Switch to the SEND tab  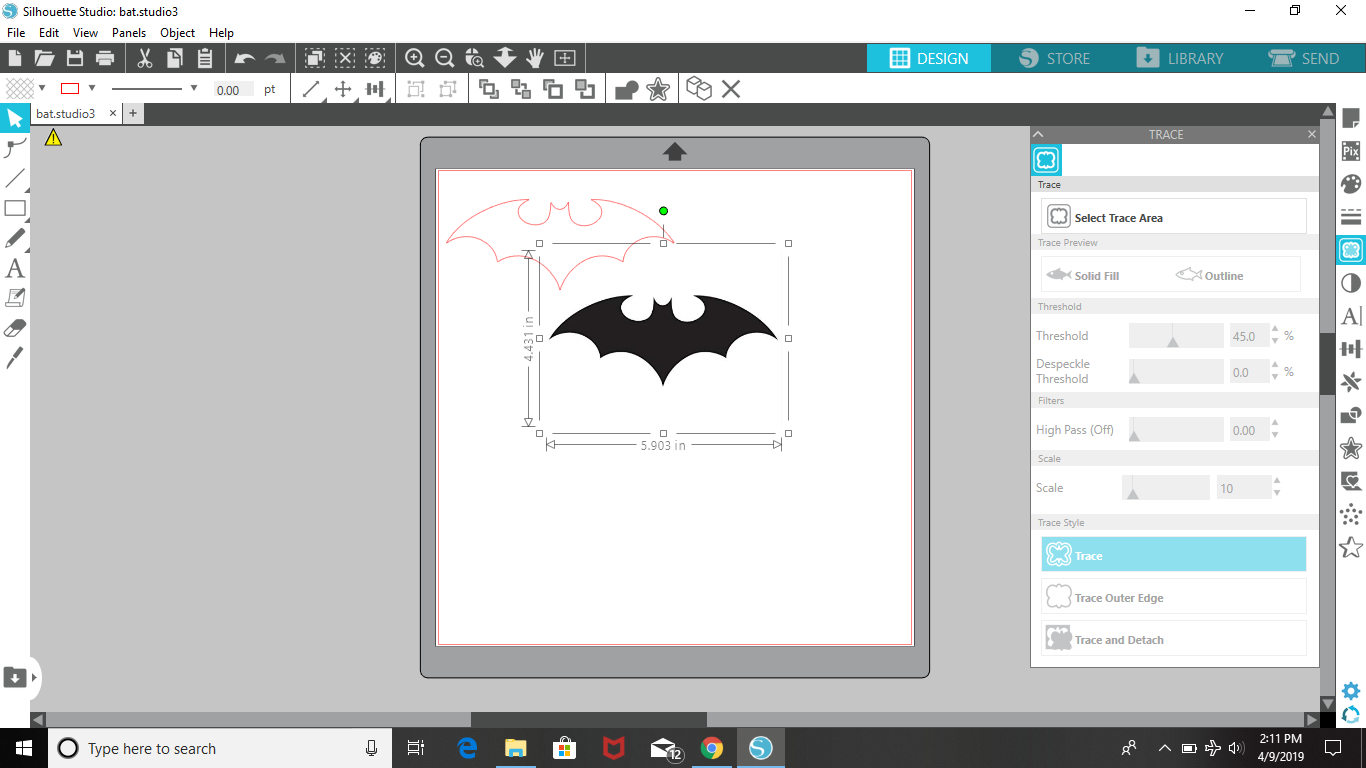[x=1304, y=58]
